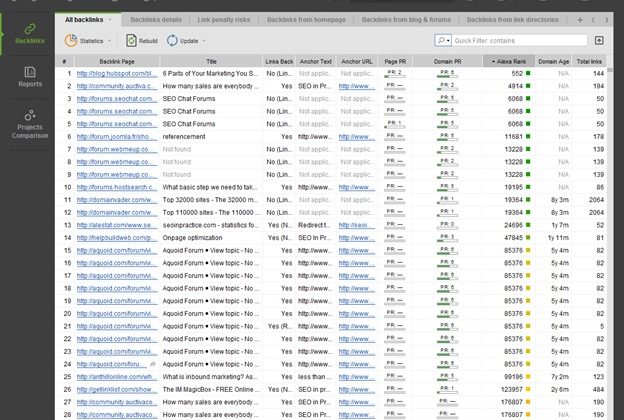624x420 pixels.
Task: Click the share arrow icon in row 24
Action: [152, 364]
